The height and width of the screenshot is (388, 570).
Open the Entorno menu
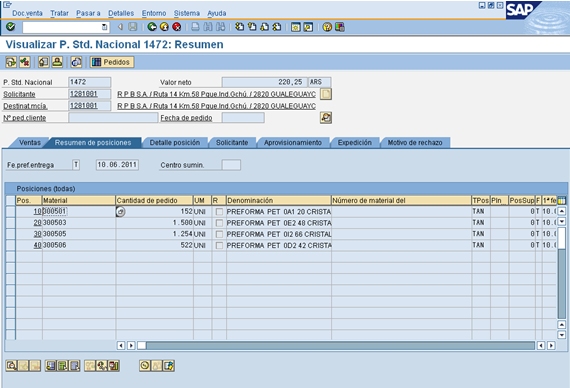[154, 13]
